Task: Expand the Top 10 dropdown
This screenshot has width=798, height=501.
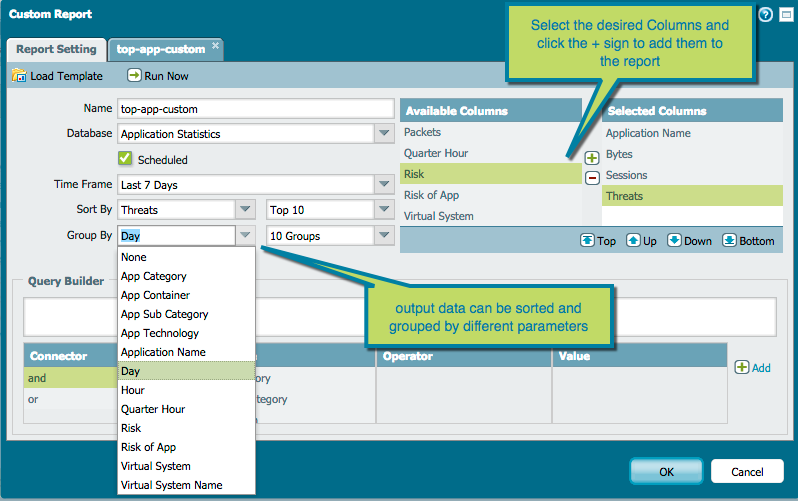Action: coord(384,209)
